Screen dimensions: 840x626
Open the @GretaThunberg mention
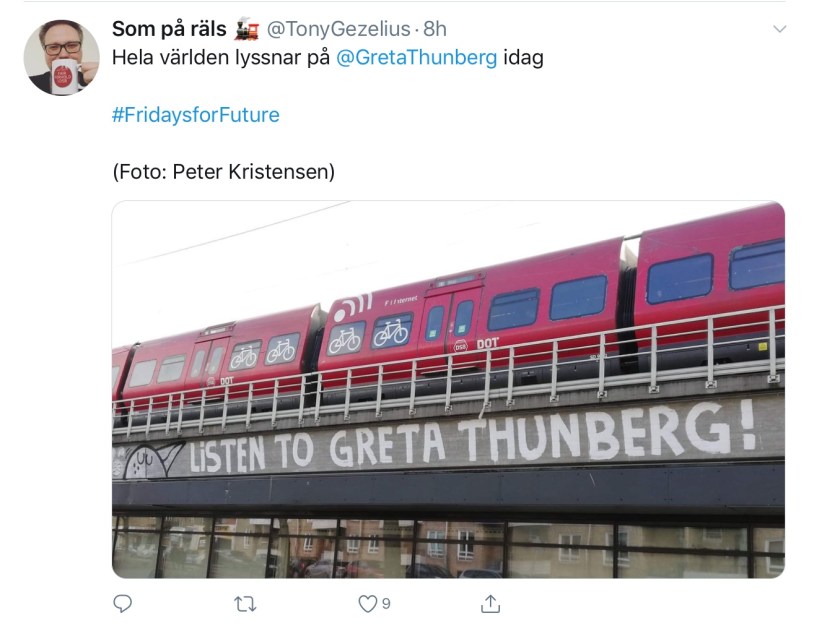[x=417, y=57]
